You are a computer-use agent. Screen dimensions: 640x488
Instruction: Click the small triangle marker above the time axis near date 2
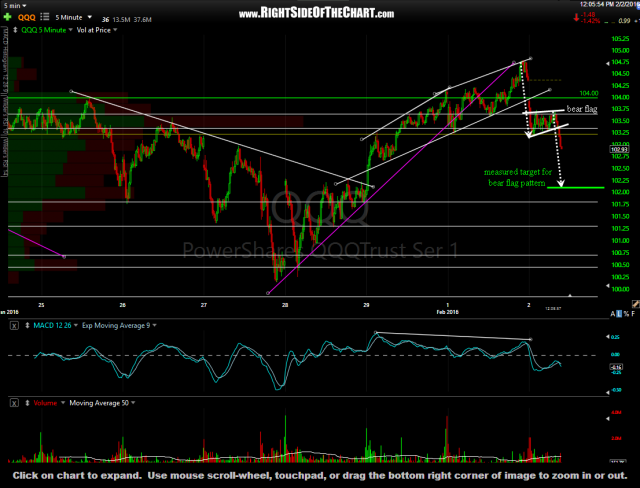coord(570,295)
